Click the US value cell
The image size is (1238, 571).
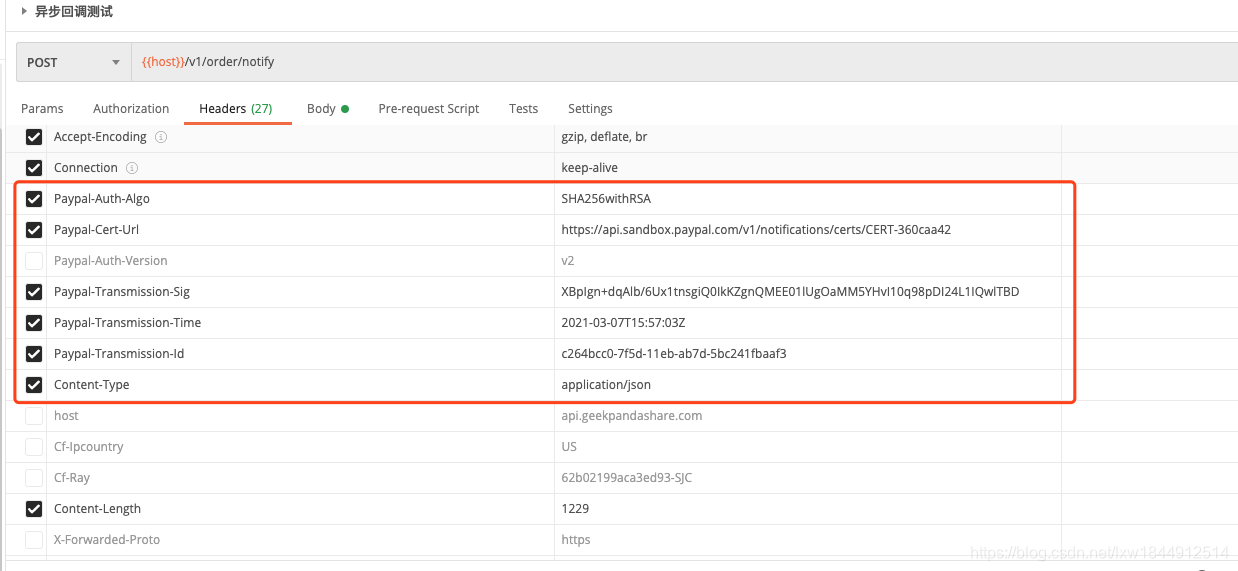coord(808,447)
